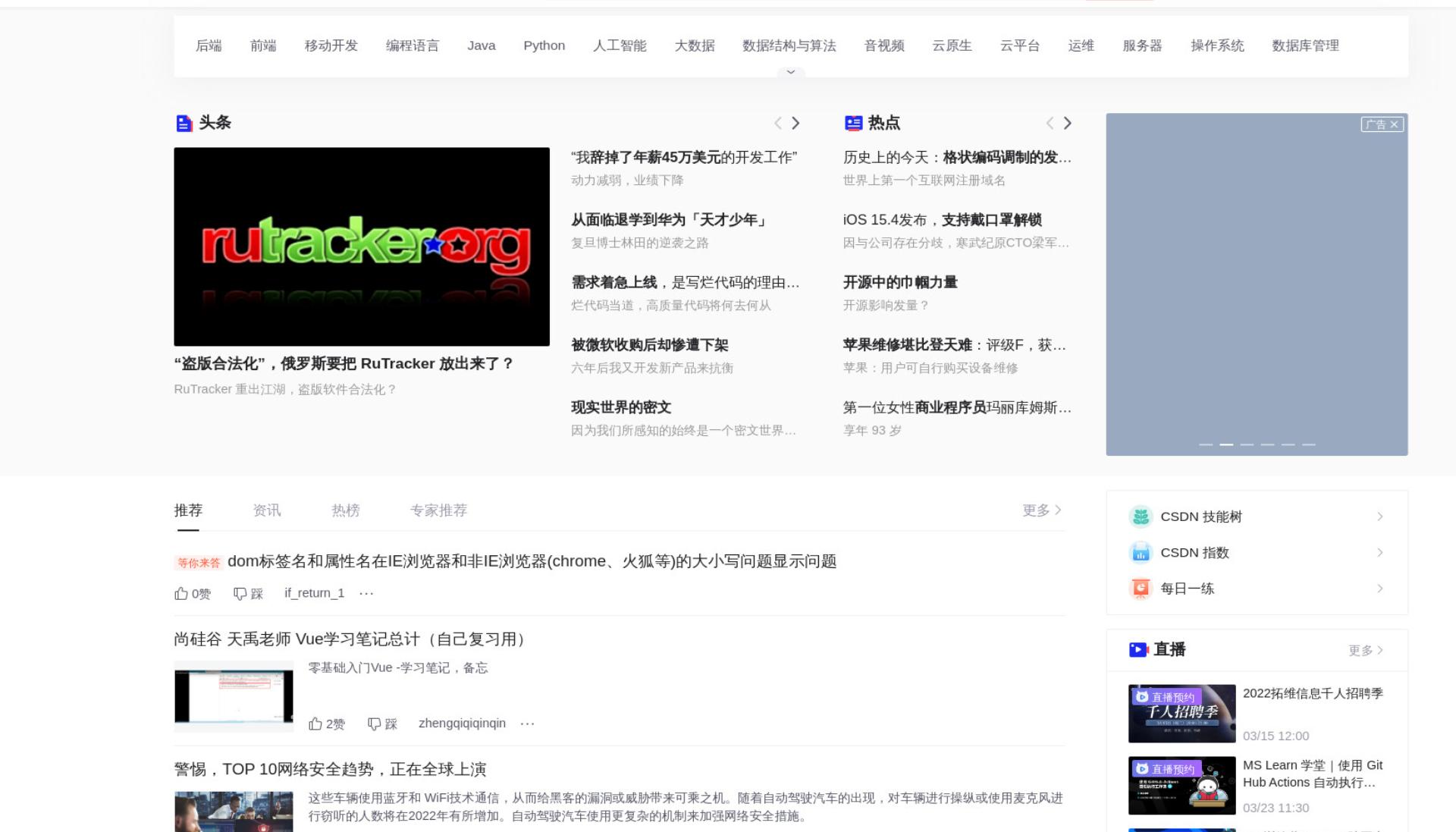Expand the category bar with down chevron

[791, 72]
